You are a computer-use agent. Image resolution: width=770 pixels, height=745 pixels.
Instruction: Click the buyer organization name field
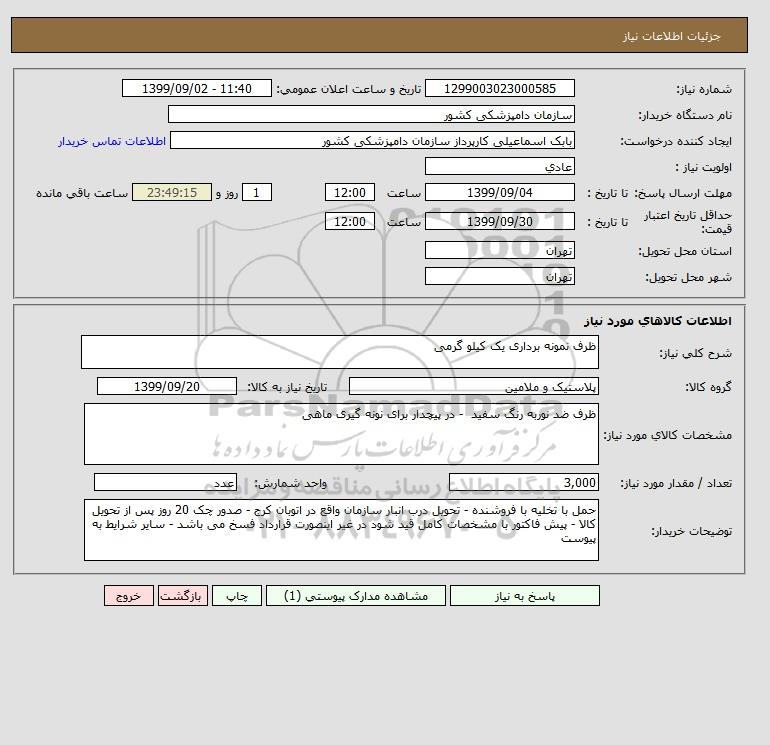click(x=371, y=114)
